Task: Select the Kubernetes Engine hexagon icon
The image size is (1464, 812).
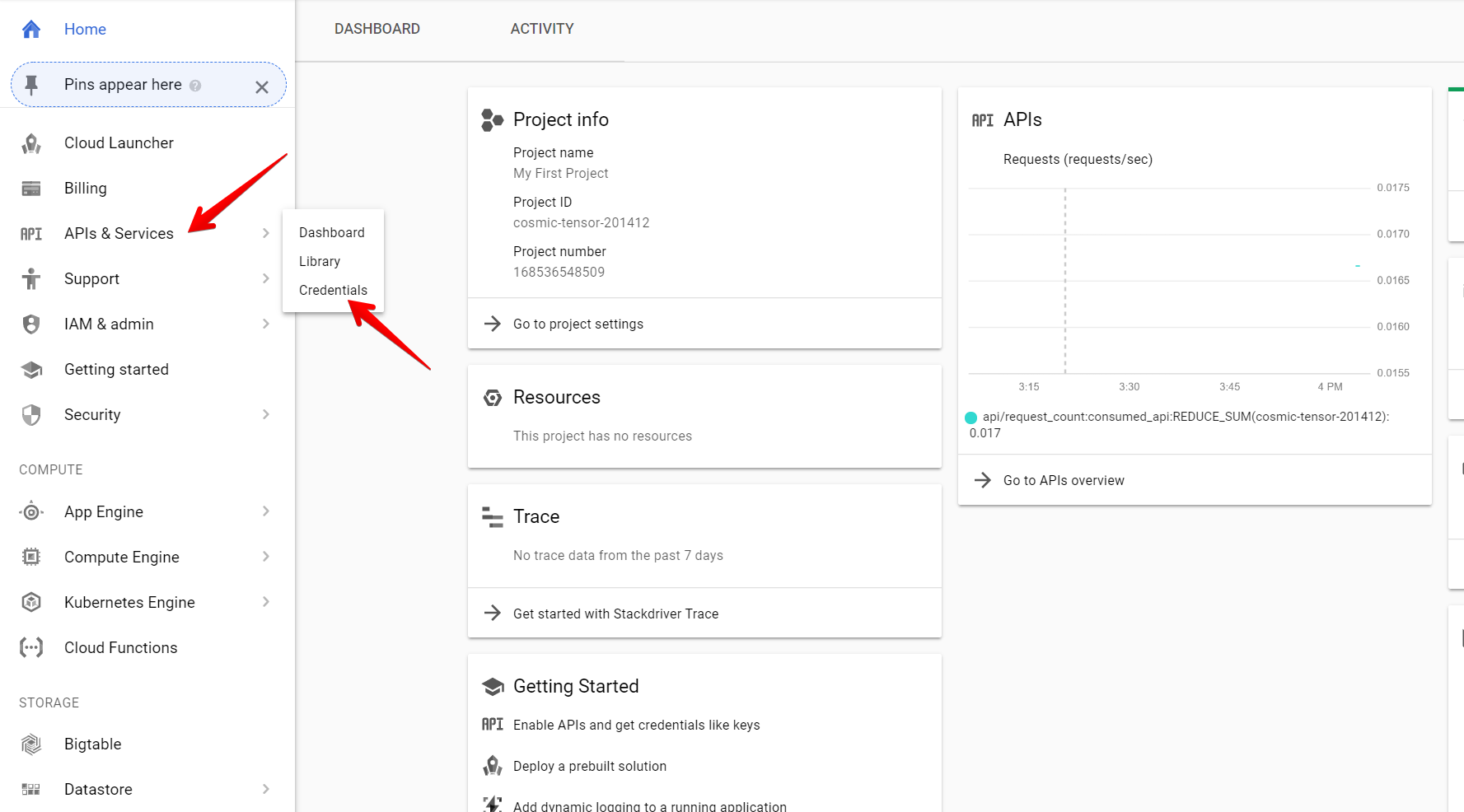Action: (x=30, y=602)
